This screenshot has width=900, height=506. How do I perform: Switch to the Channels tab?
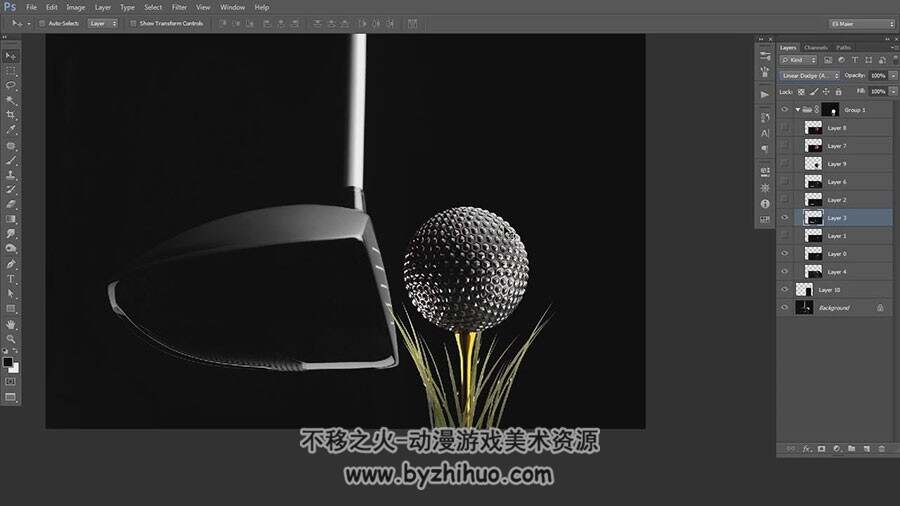815,48
